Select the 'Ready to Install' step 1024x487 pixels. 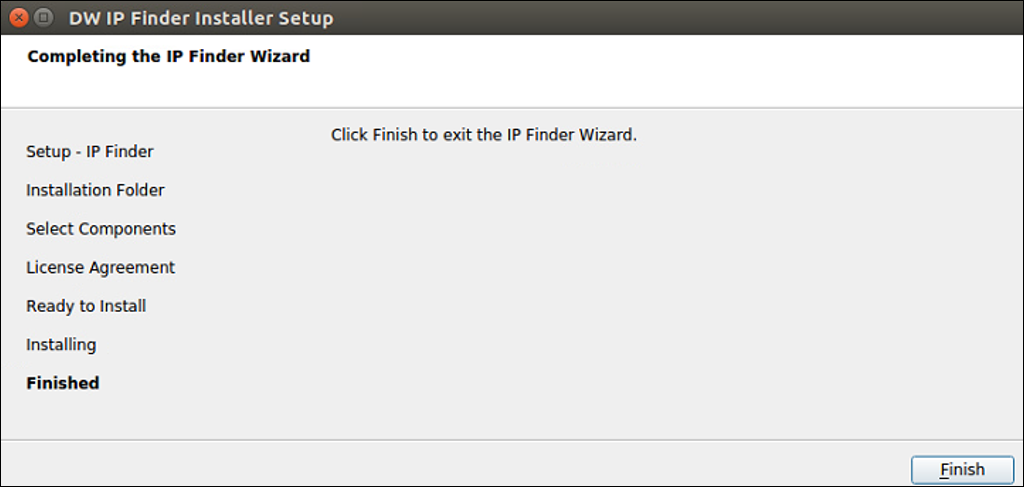(86, 306)
